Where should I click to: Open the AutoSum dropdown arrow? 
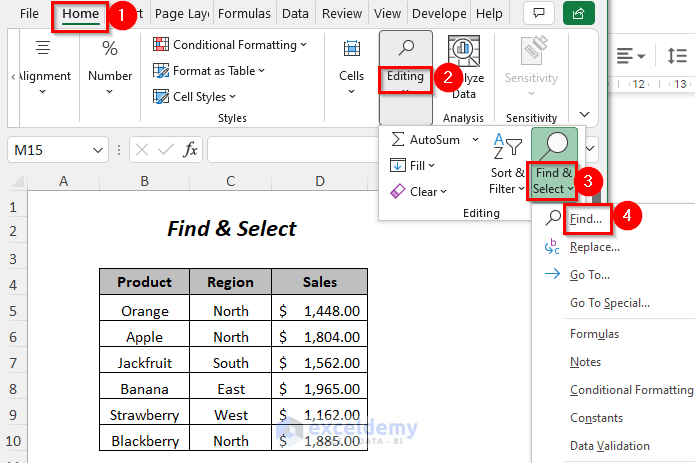(x=475, y=139)
